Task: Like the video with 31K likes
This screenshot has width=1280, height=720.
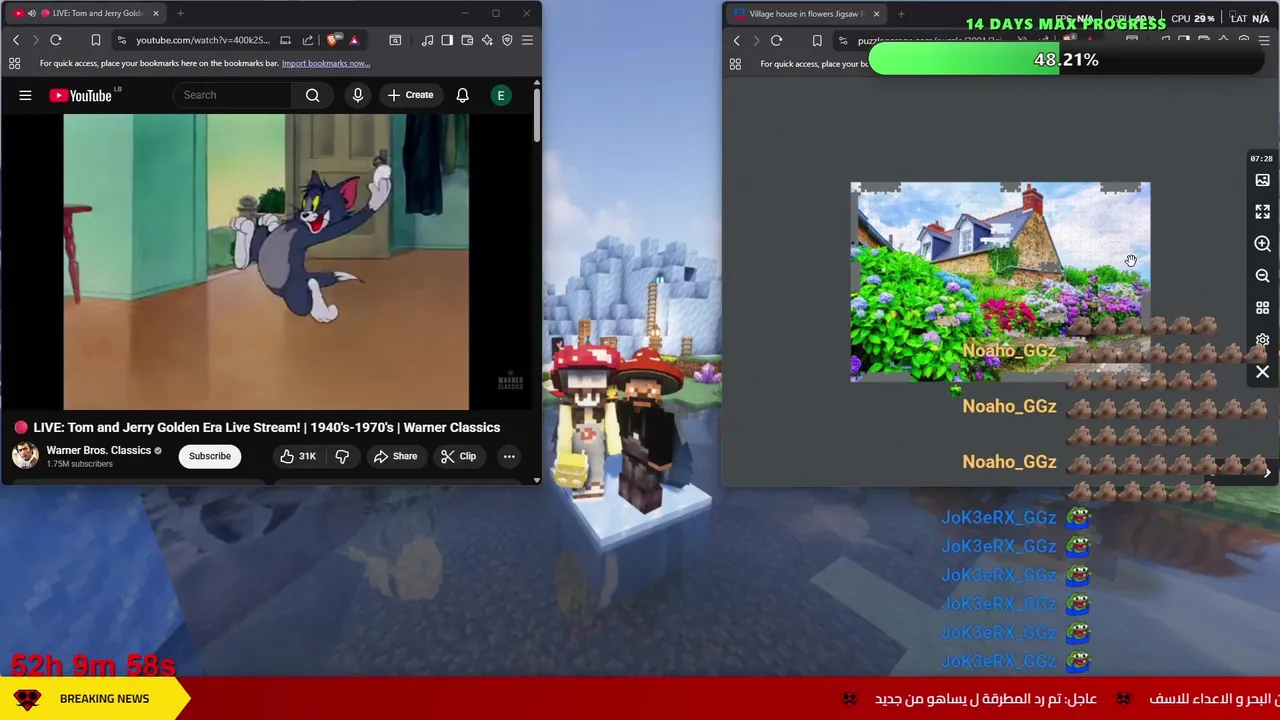Action: (x=298, y=456)
